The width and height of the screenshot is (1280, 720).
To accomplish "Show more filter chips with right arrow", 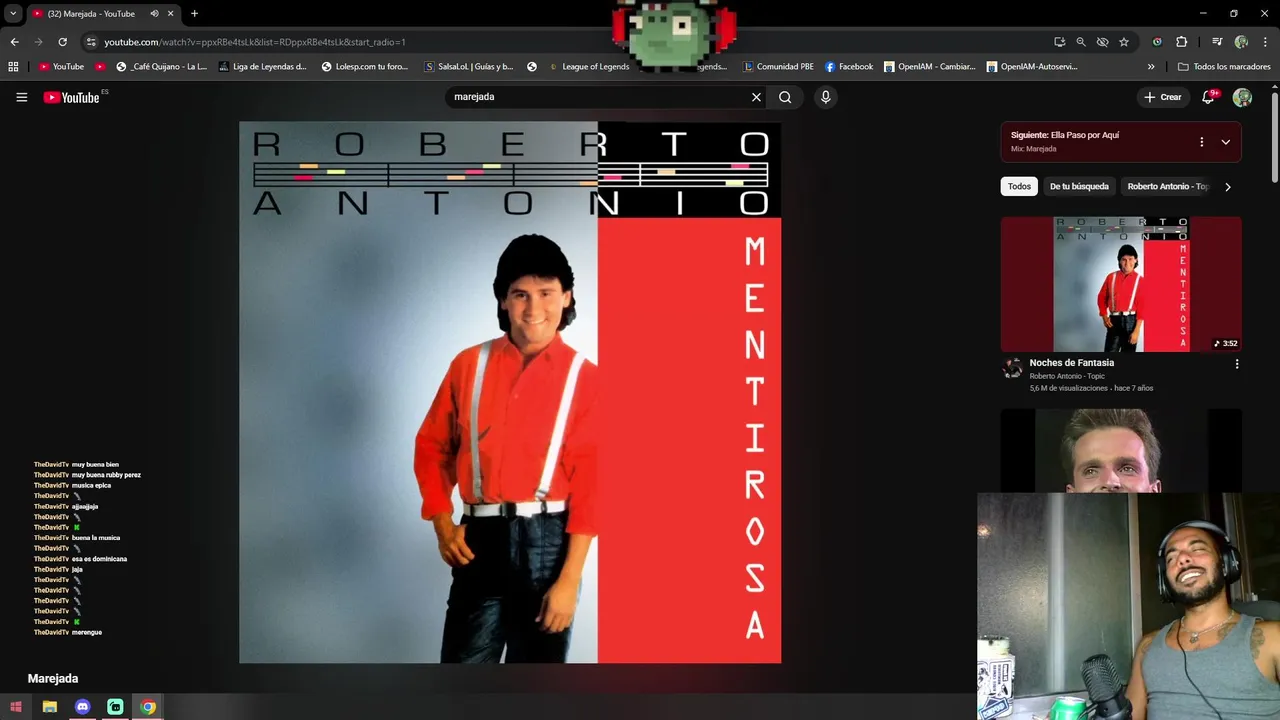I will [1228, 186].
